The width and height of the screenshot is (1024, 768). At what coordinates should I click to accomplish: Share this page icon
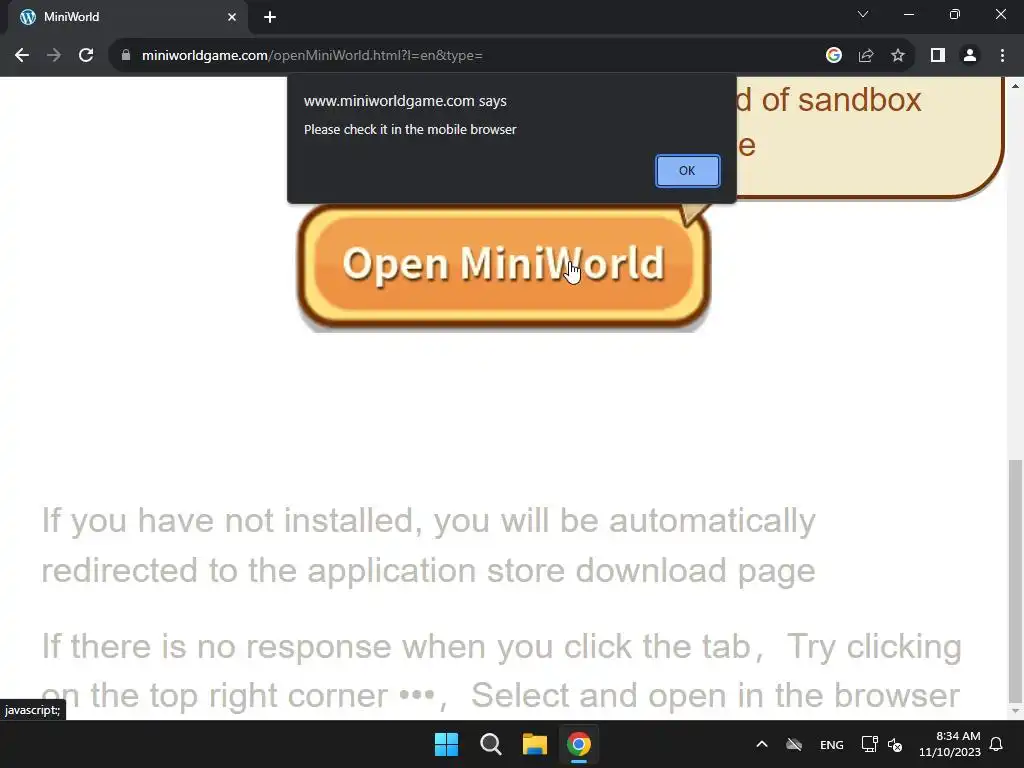866,56
